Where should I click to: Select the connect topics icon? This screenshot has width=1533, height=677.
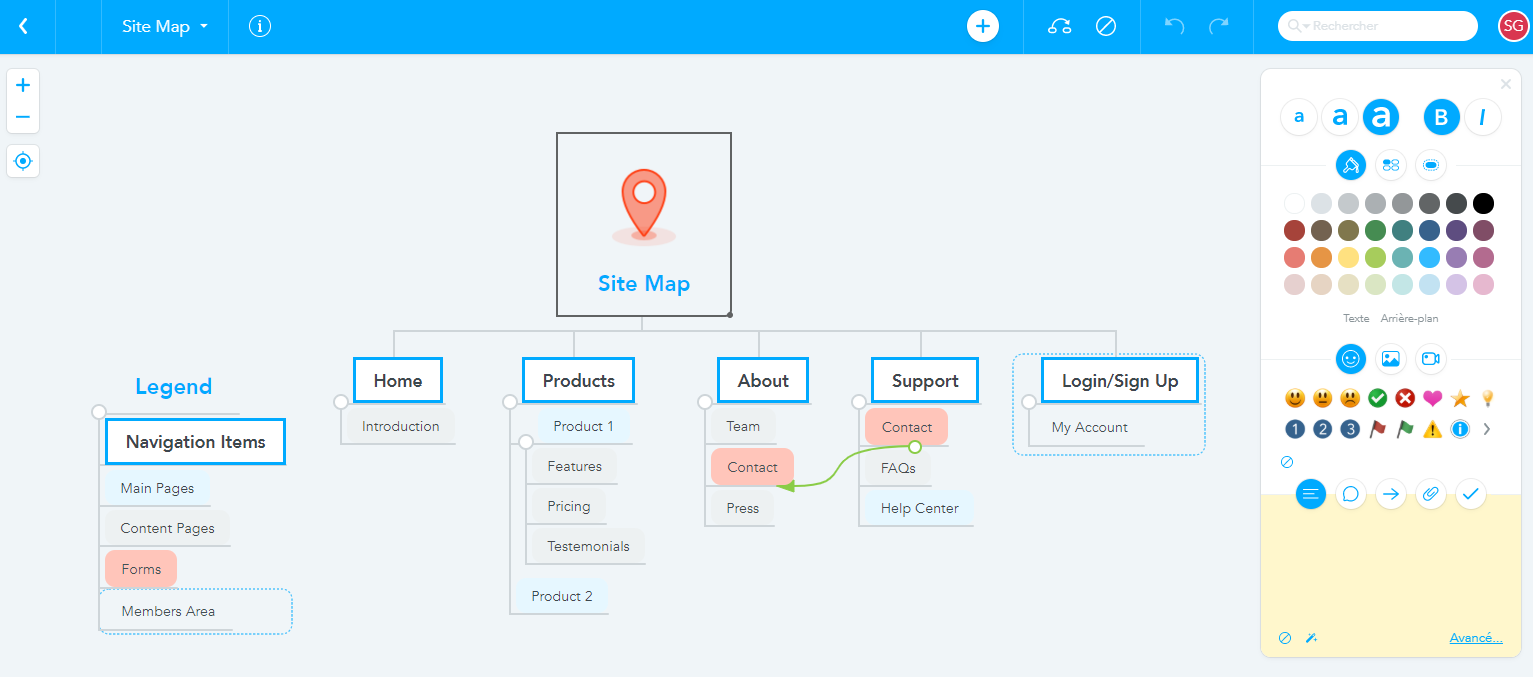point(1060,26)
